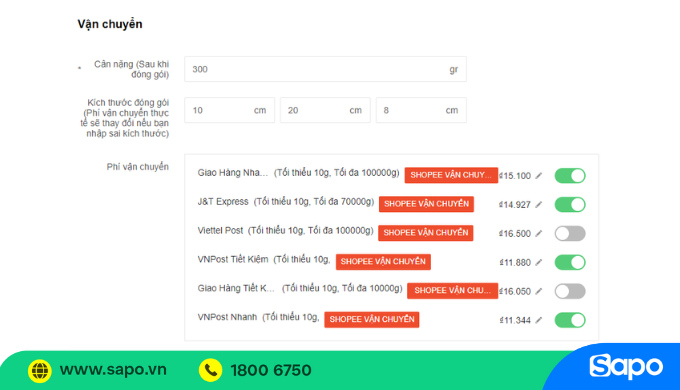Enable the Giao Hàng Tiết Kiệm shipping toggle

570,291
